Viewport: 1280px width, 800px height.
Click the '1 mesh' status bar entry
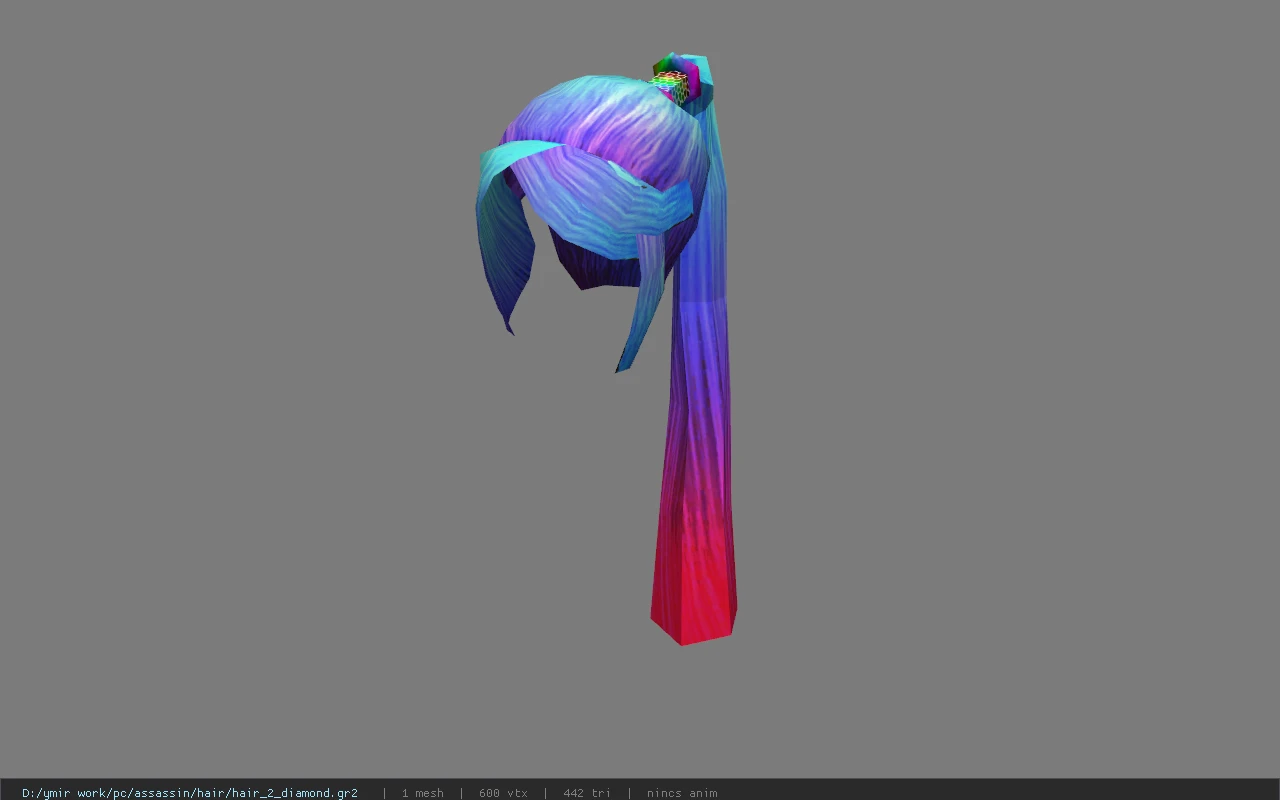422,793
